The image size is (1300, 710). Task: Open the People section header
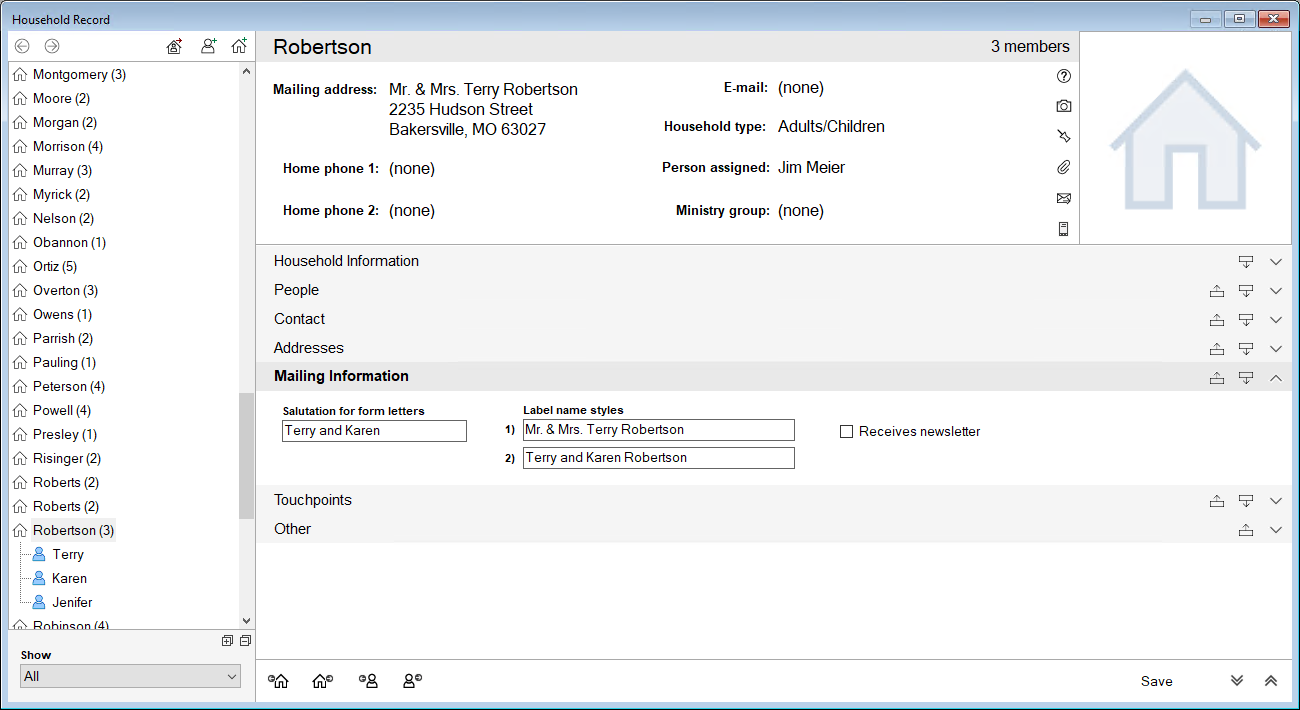pos(296,290)
